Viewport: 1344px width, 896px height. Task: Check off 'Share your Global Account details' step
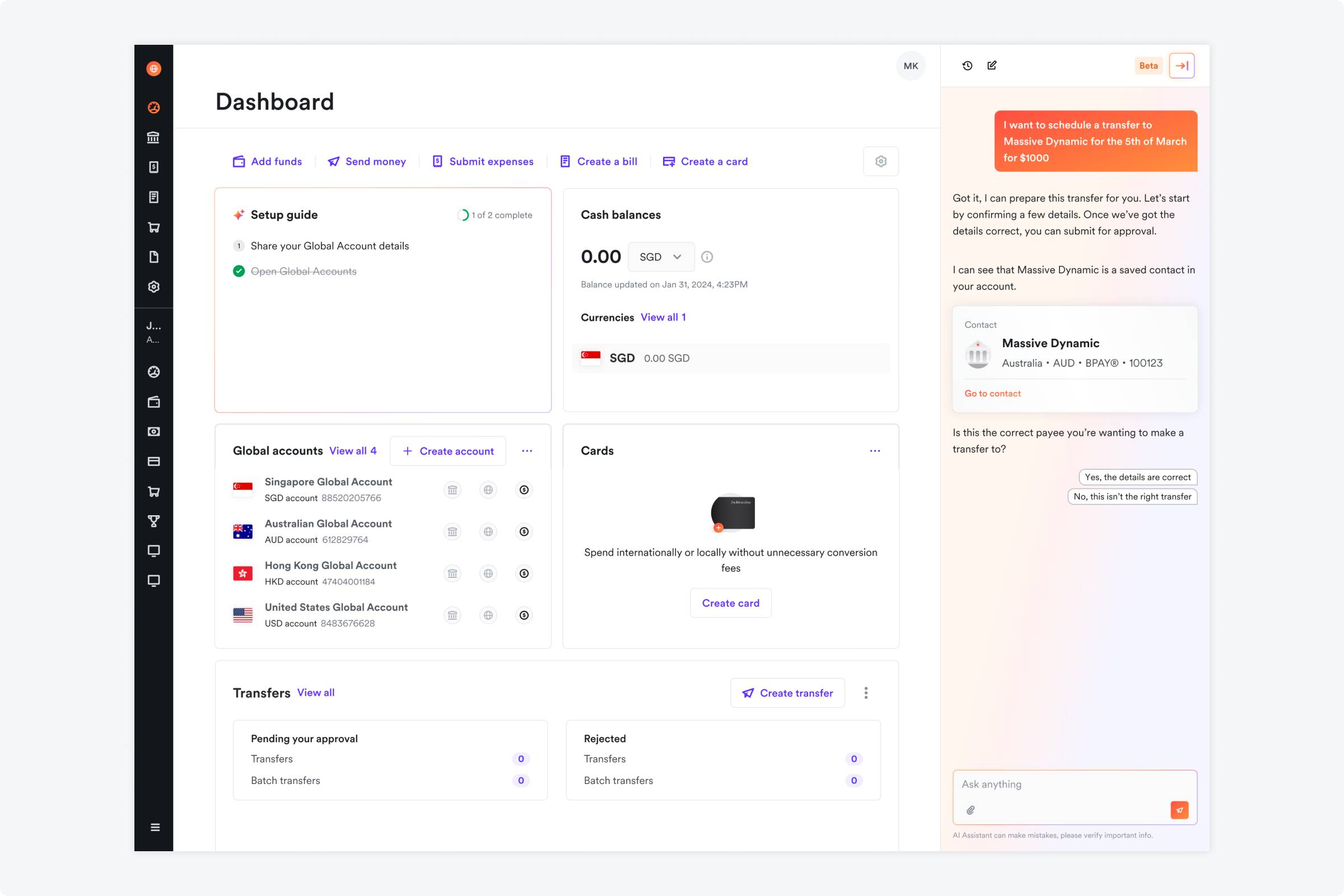tap(239, 246)
